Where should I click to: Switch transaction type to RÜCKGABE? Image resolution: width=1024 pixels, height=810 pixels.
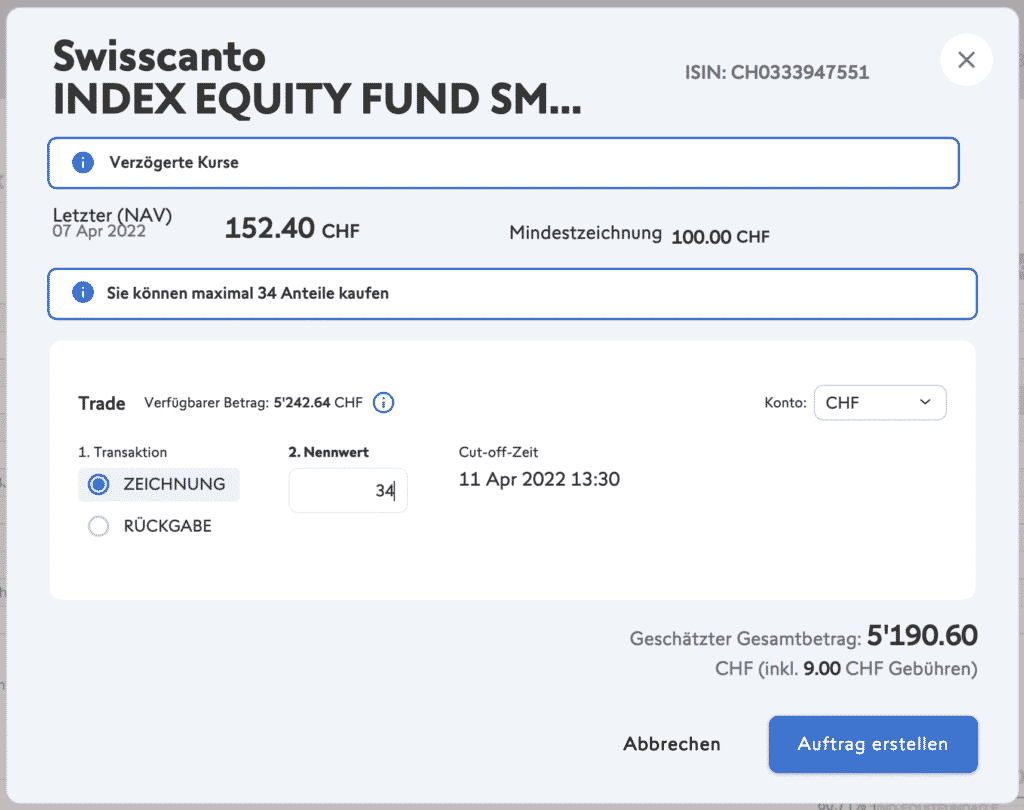[x=98, y=525]
